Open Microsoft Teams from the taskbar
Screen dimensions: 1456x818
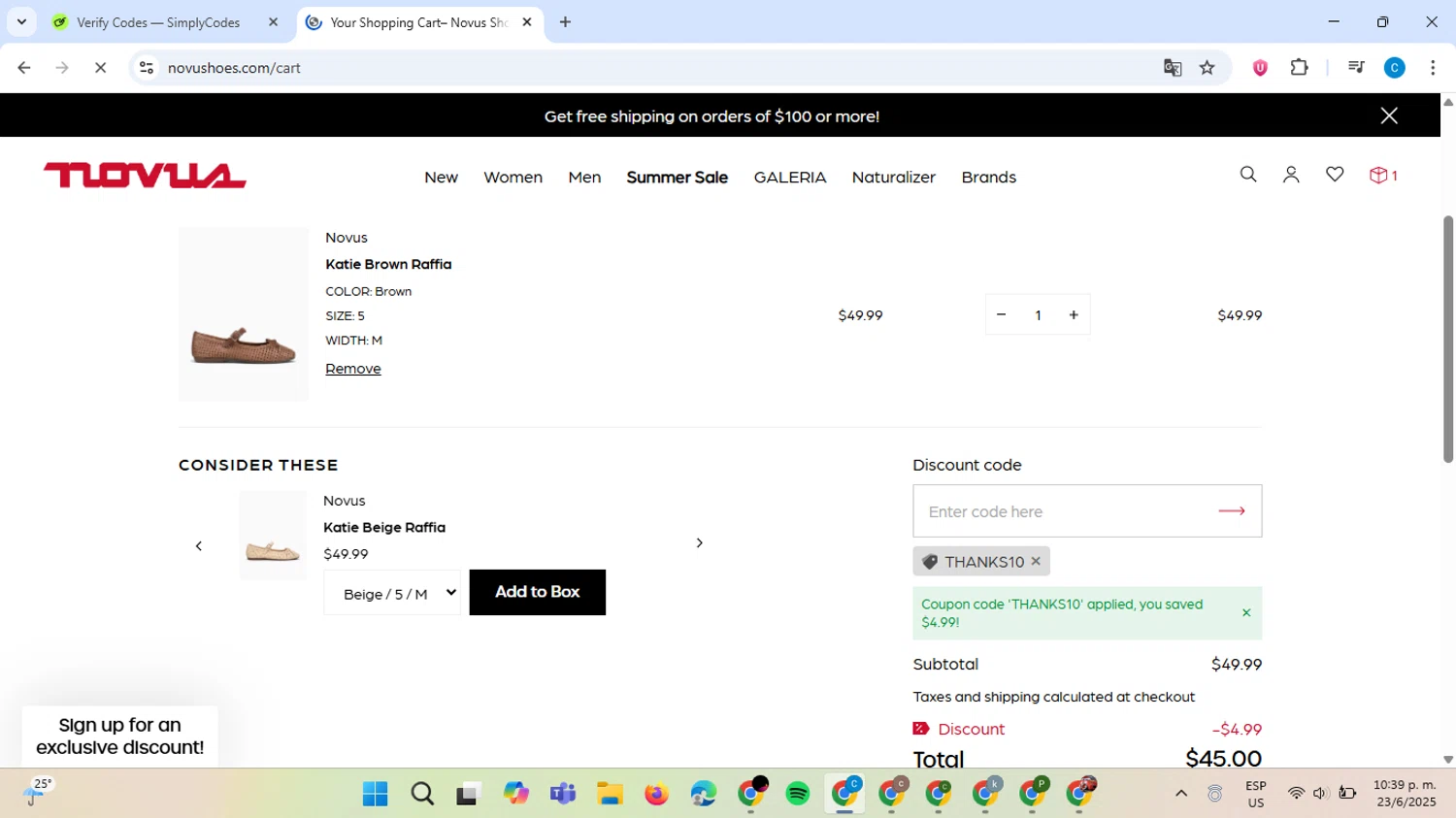coord(563,794)
